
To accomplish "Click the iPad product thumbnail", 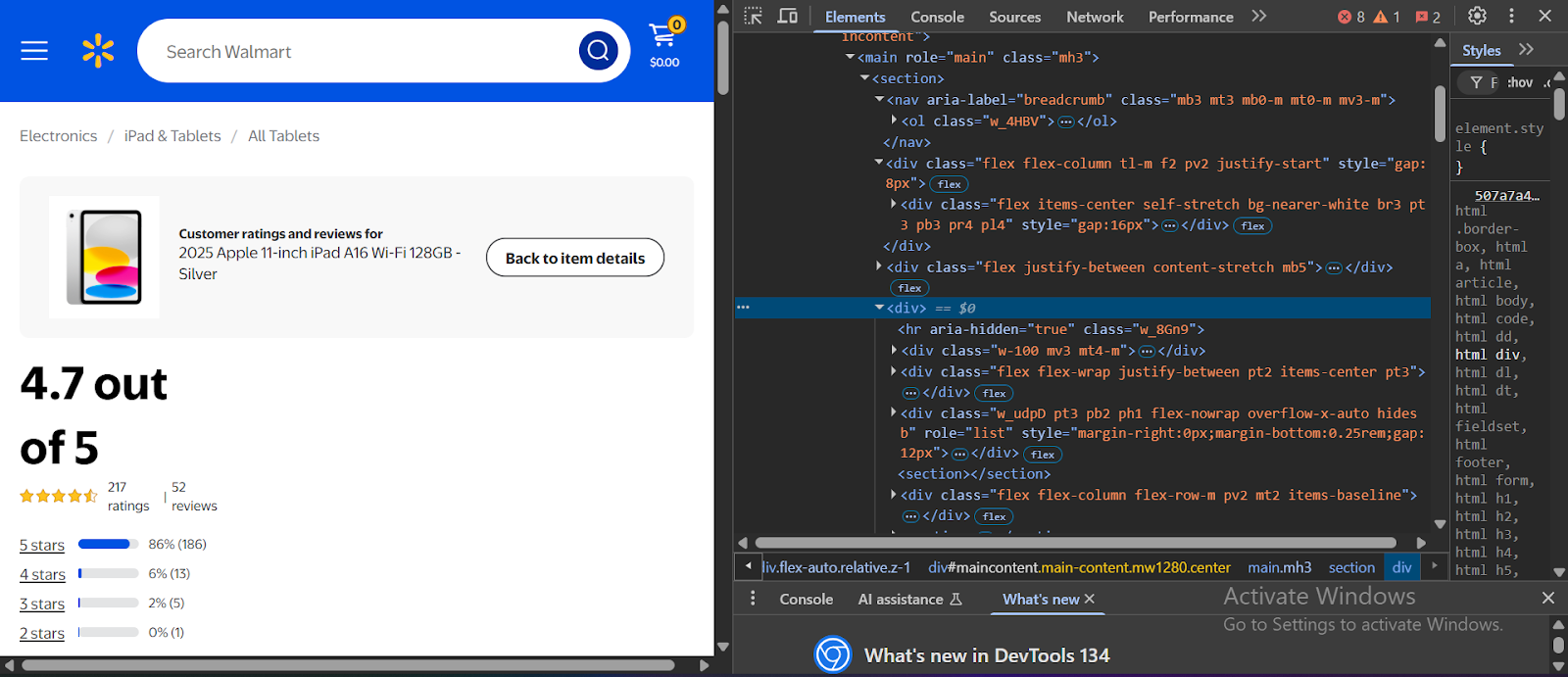I will click(x=104, y=257).
